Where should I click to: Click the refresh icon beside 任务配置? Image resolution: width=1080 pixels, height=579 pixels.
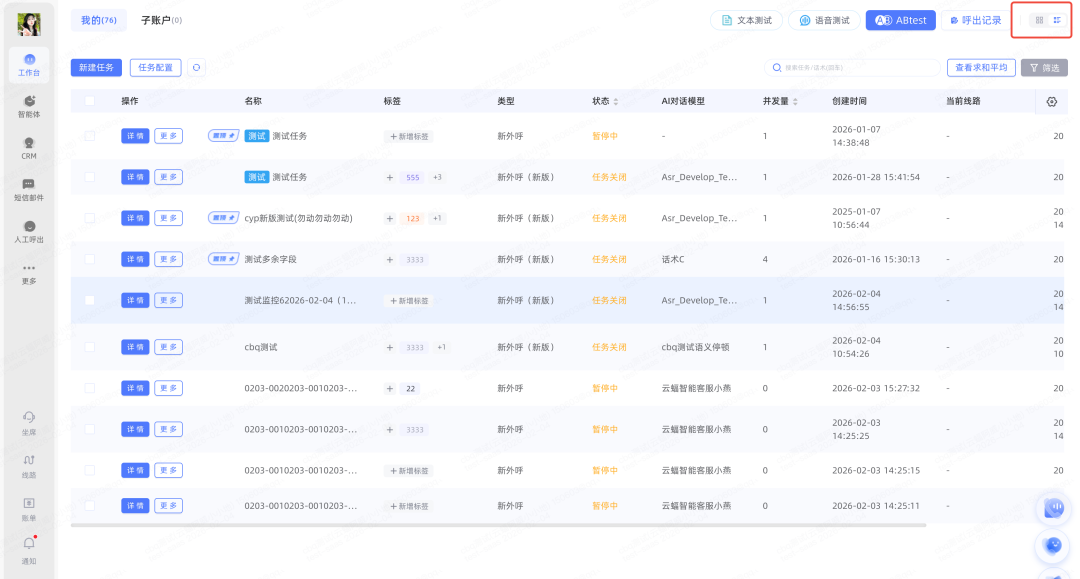[x=197, y=67]
